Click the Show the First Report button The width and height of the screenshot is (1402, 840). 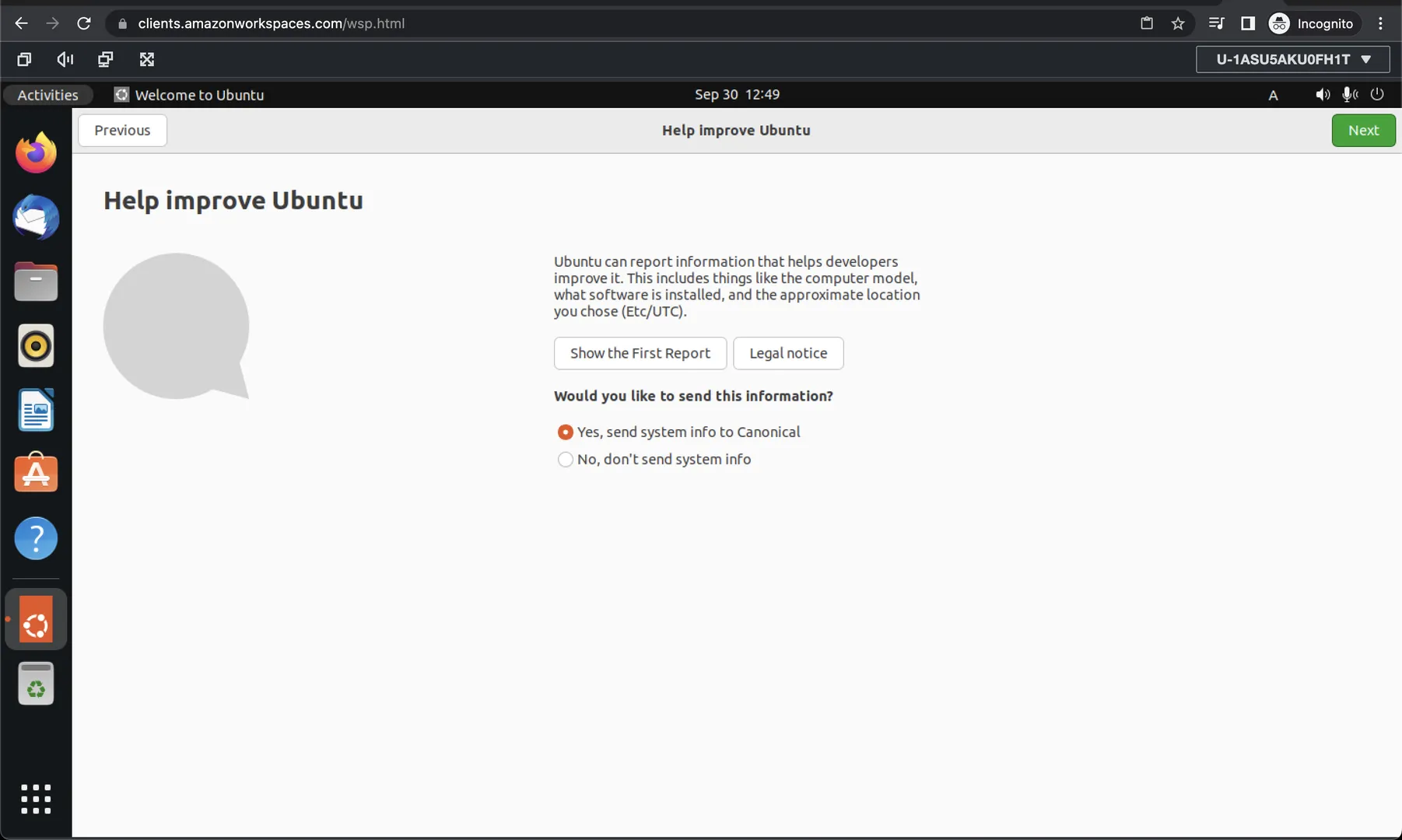pos(640,353)
